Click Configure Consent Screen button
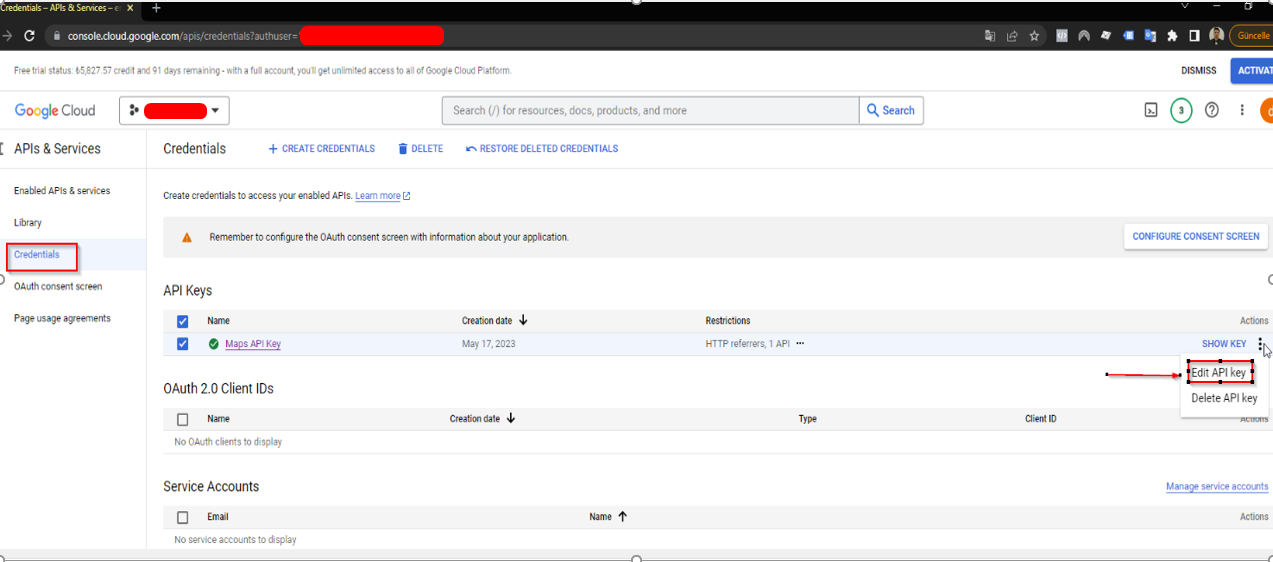1273x562 pixels. tap(1196, 237)
